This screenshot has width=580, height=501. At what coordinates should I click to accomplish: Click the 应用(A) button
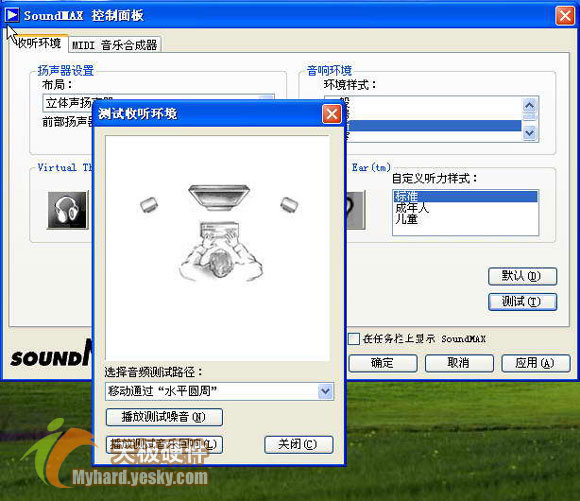click(536, 363)
